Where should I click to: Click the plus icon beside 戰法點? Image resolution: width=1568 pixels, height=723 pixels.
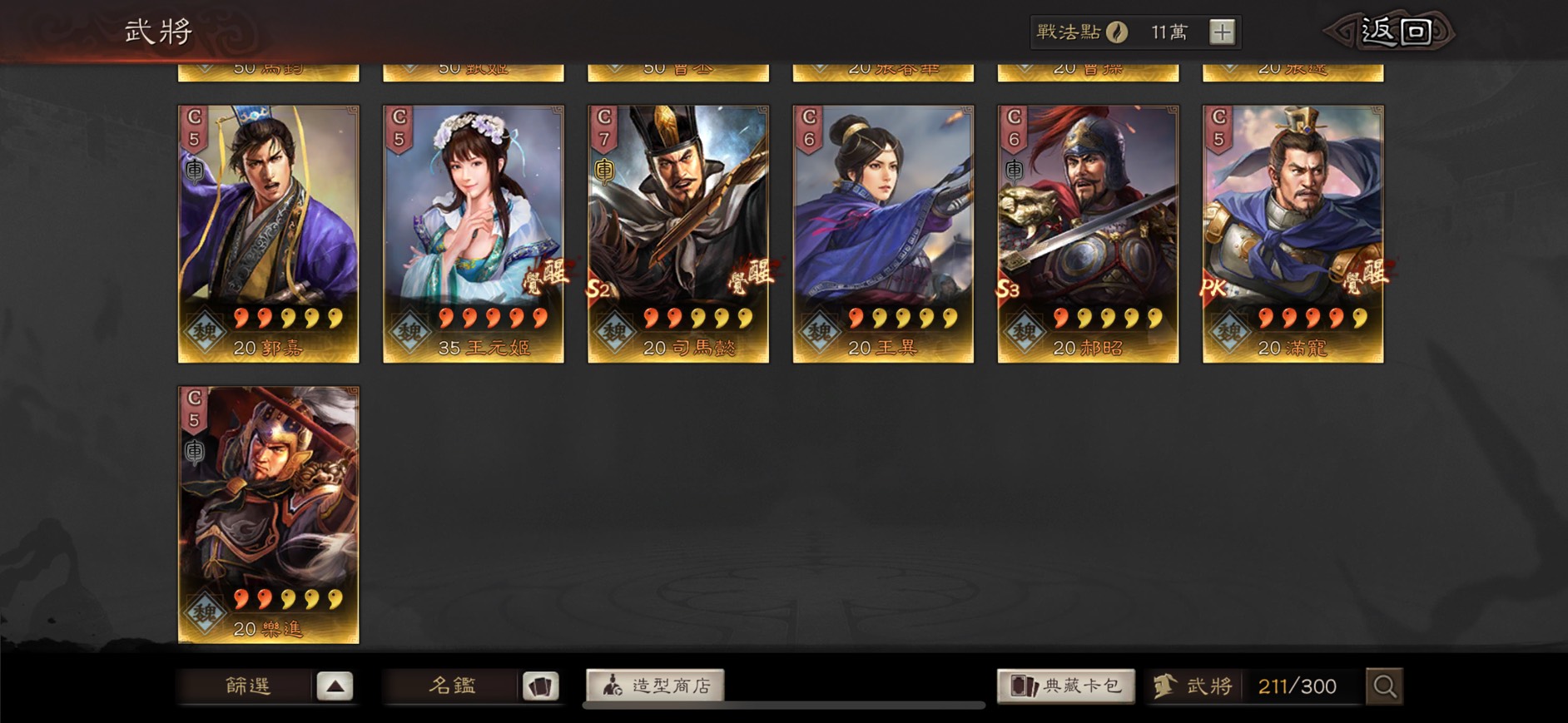click(x=1222, y=32)
